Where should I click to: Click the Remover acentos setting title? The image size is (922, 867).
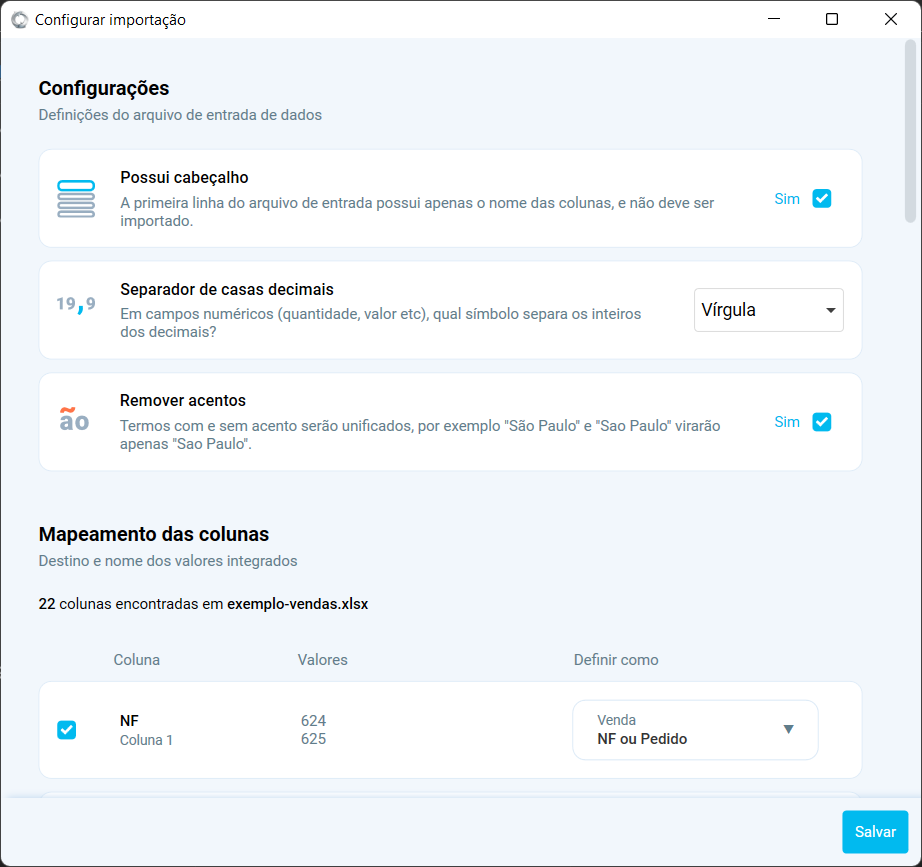(183, 400)
